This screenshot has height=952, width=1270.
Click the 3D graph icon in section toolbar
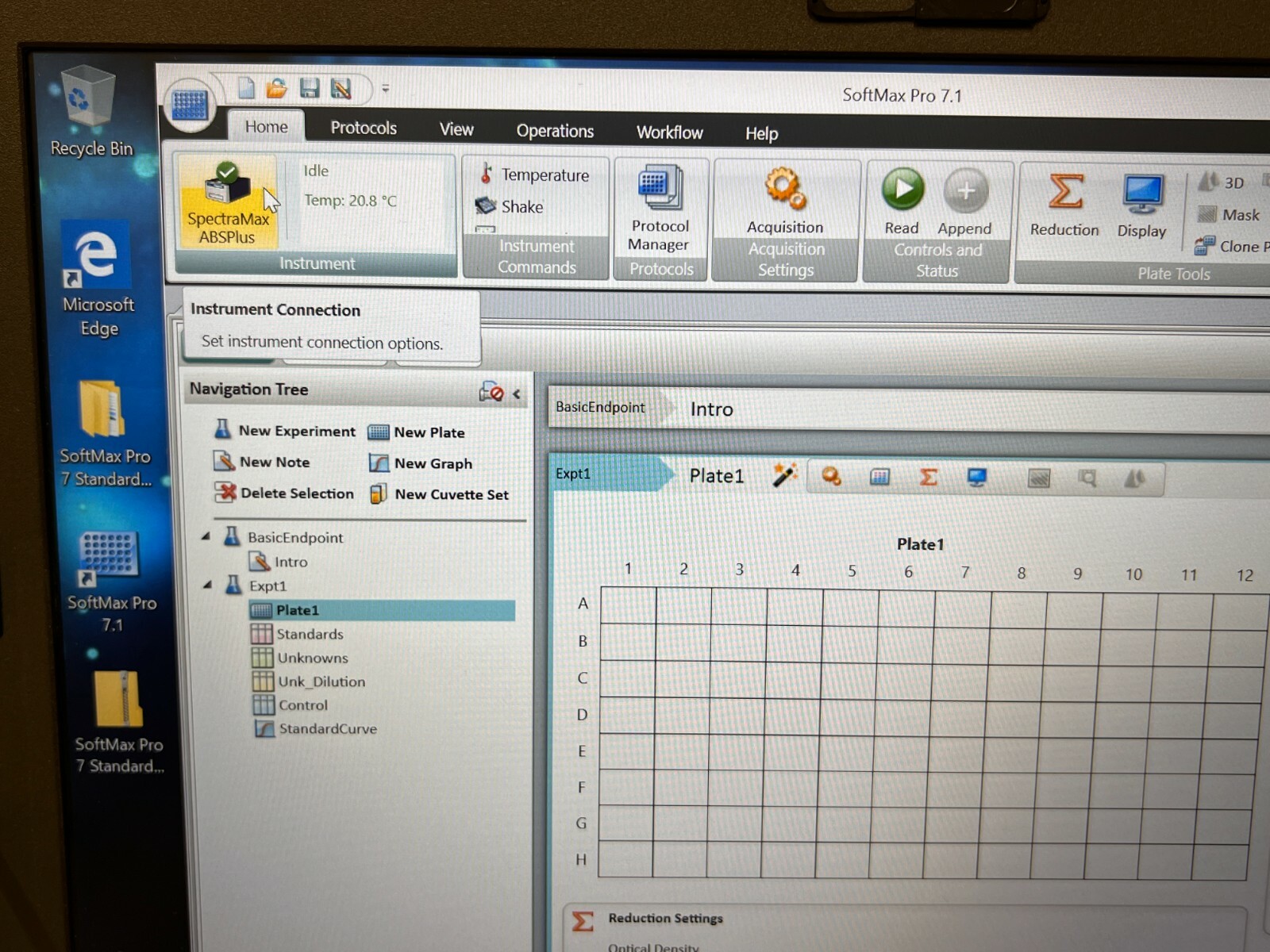click(x=1135, y=478)
